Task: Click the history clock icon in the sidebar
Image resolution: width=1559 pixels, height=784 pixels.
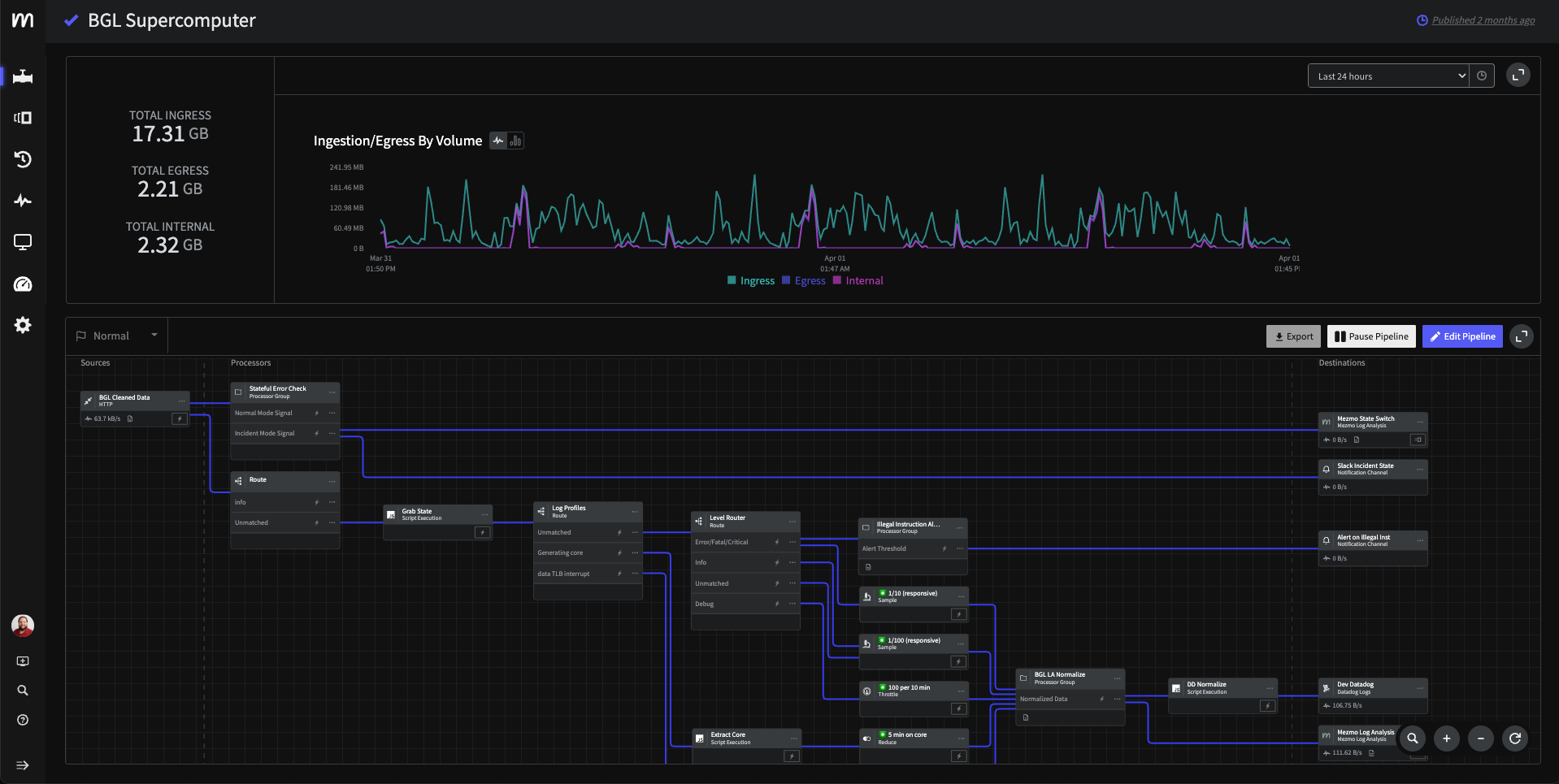Action: click(x=23, y=159)
